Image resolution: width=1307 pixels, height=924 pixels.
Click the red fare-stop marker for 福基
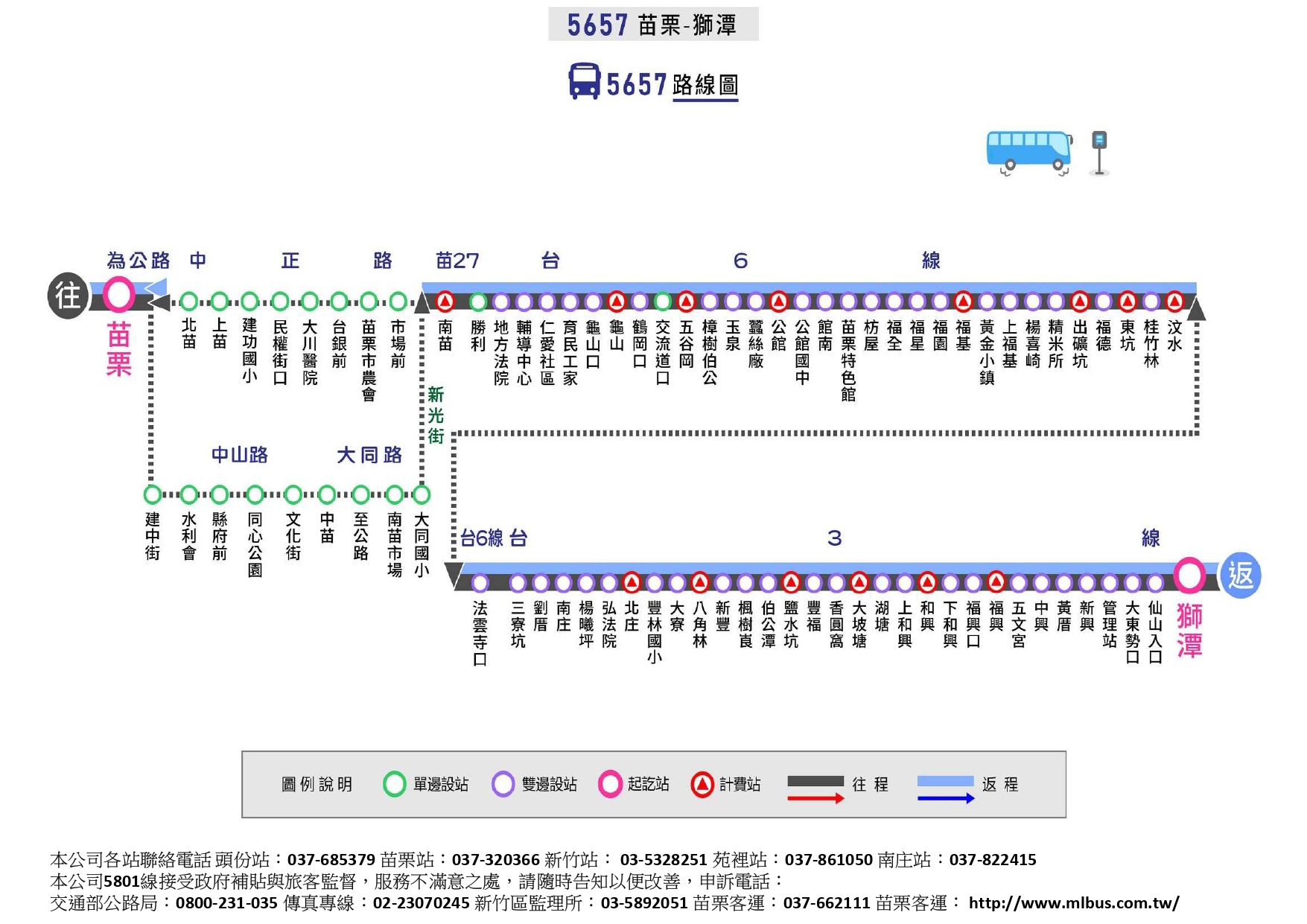(963, 302)
